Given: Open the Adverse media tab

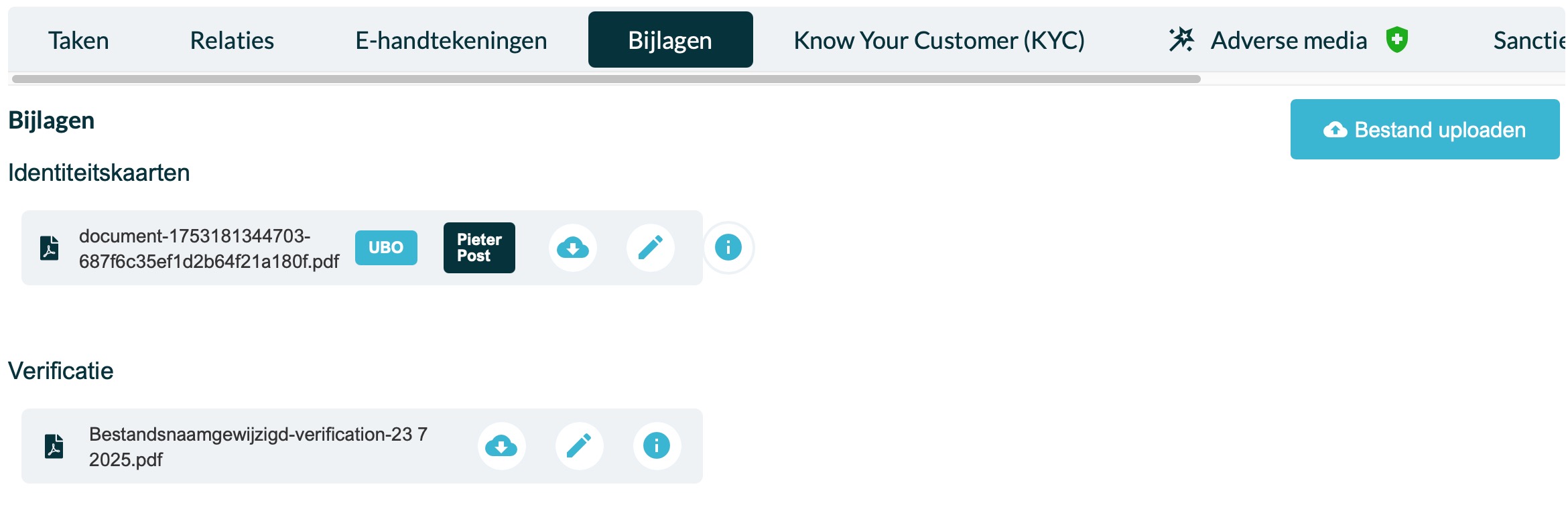Looking at the screenshot, I should [1289, 40].
